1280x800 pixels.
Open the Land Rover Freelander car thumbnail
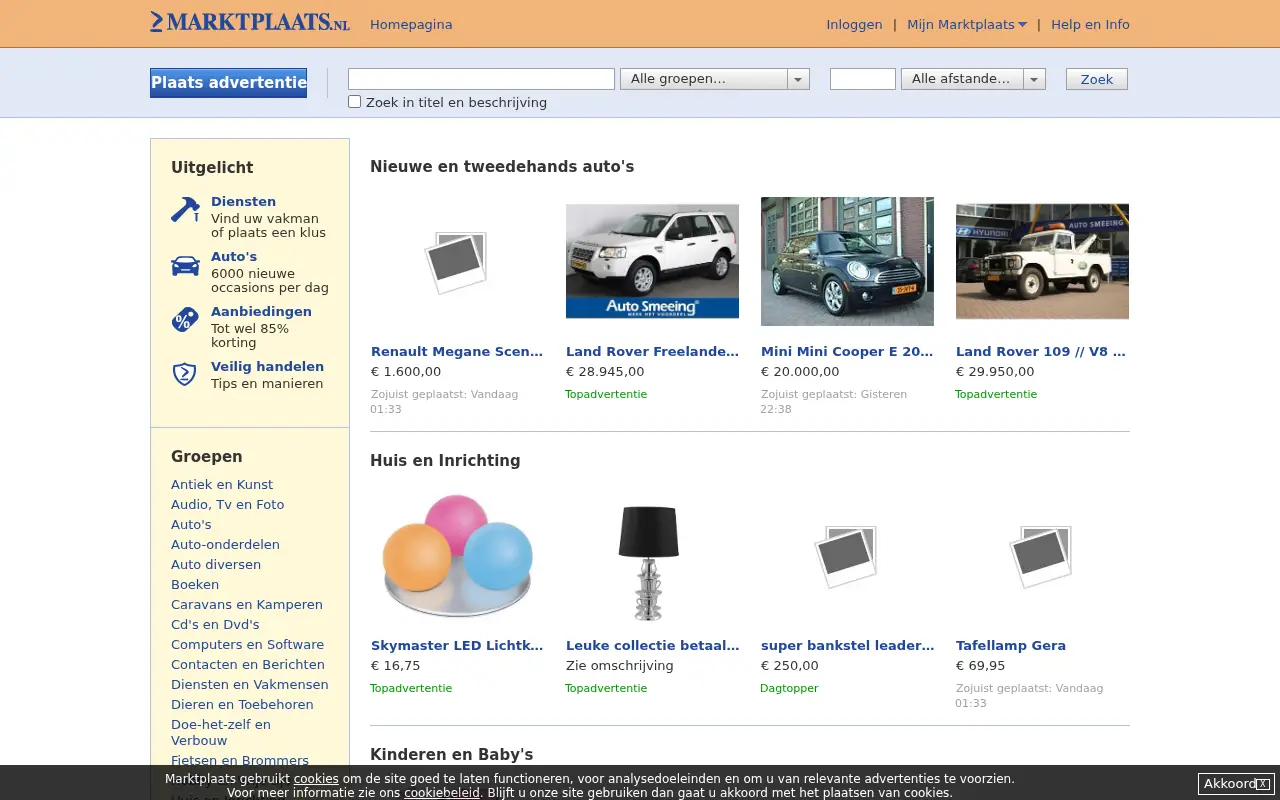tap(652, 261)
